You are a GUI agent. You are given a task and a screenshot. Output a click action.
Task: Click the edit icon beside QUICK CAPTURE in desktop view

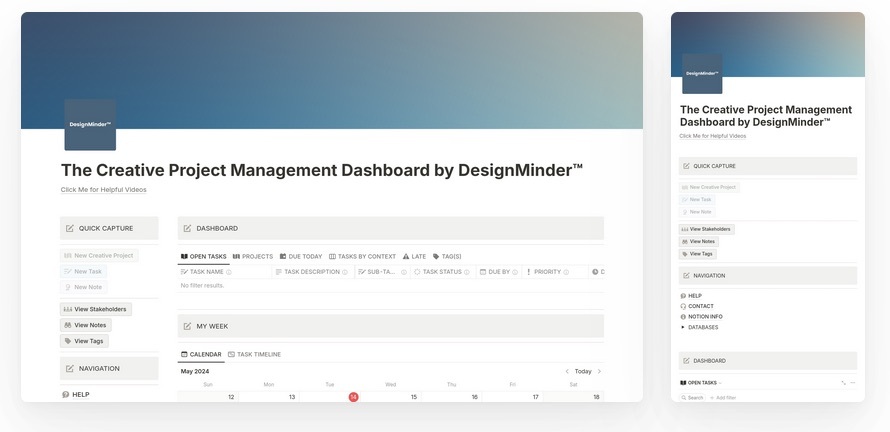[70, 228]
